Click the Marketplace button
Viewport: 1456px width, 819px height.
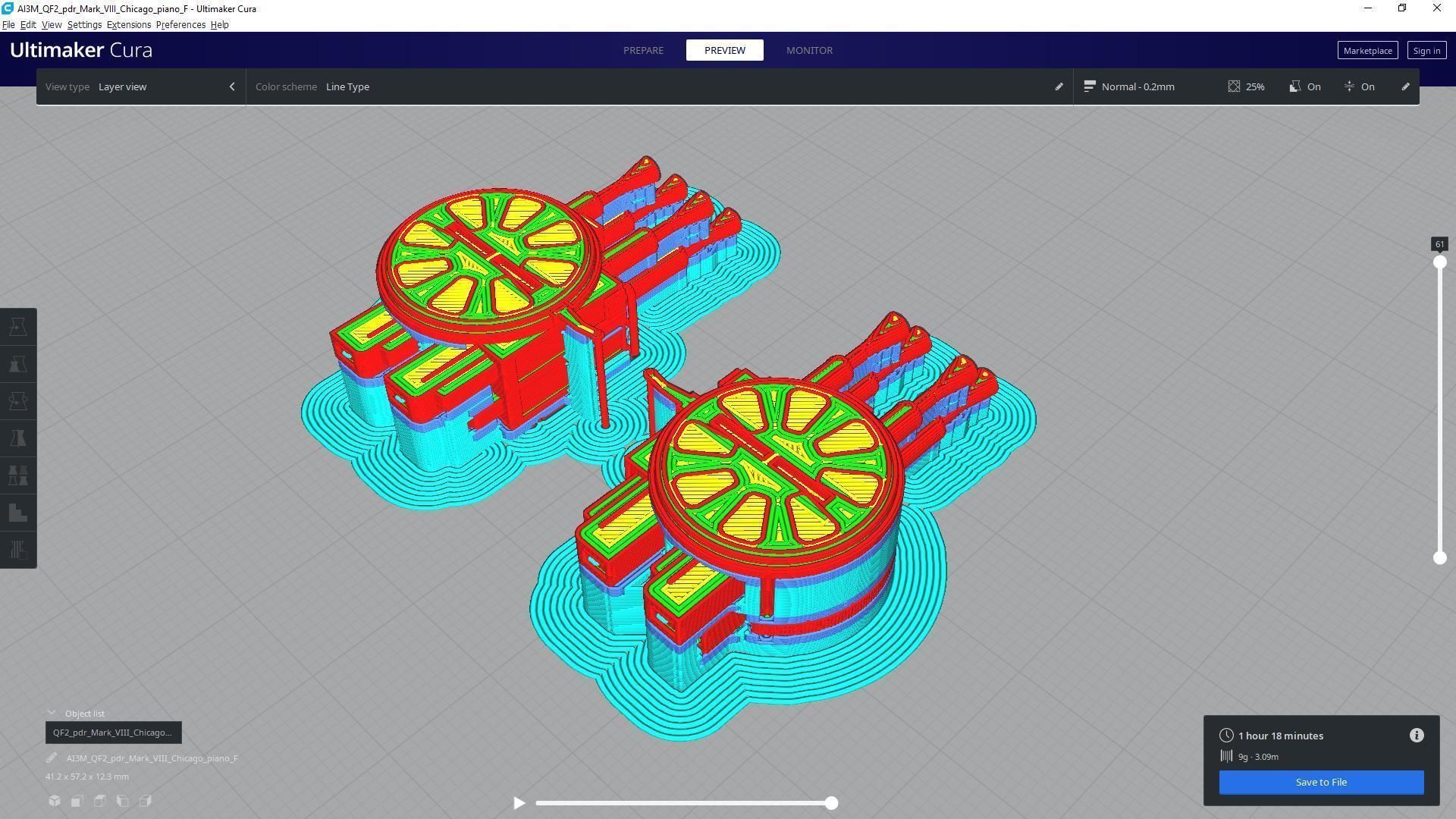tap(1367, 51)
